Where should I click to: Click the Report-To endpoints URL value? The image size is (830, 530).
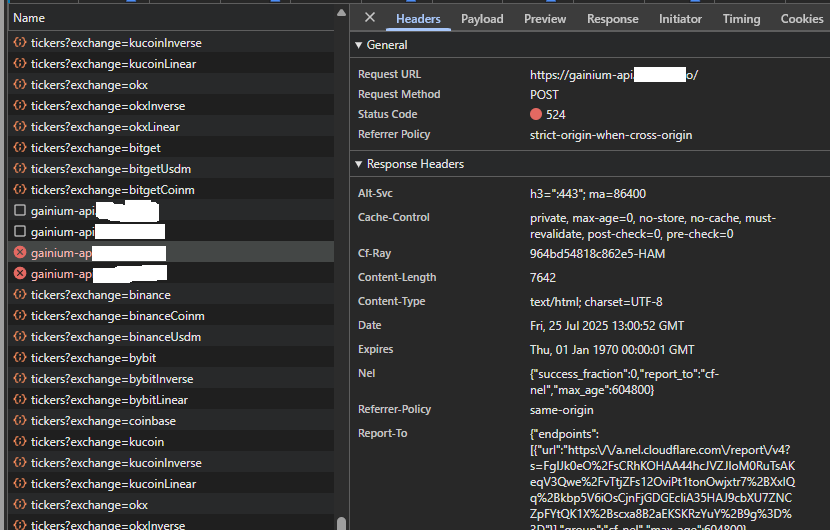pos(662,481)
